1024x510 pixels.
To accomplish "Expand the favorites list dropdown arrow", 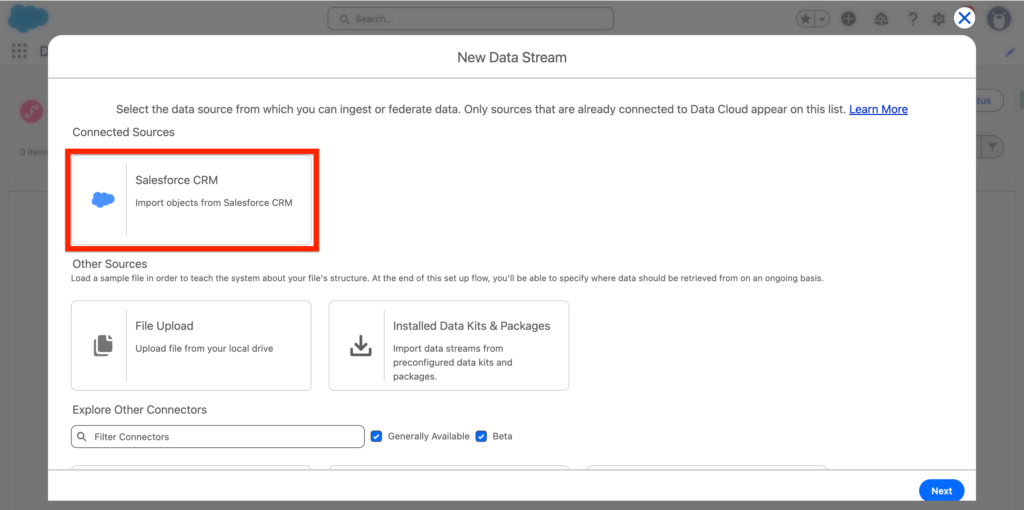I will tap(822, 19).
